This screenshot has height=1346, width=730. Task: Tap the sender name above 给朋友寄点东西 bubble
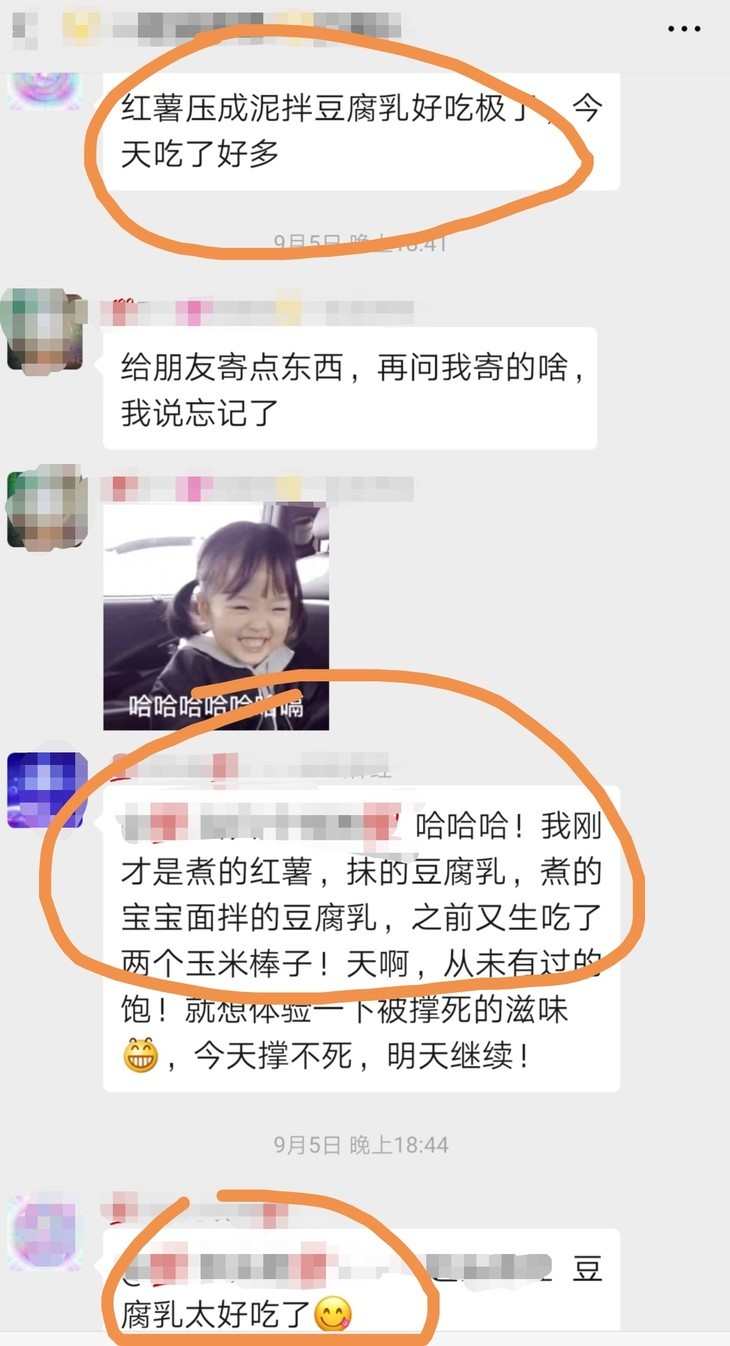coord(258,312)
